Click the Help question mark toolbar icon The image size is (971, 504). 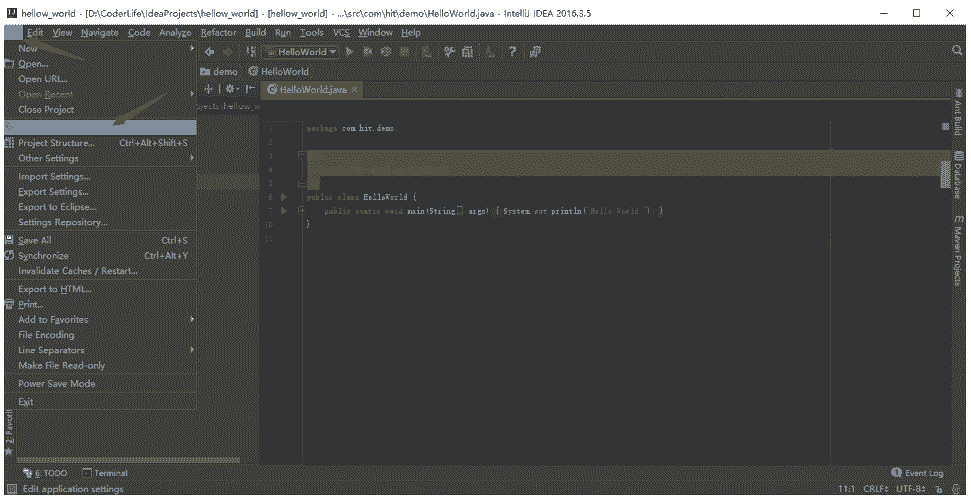click(x=512, y=51)
